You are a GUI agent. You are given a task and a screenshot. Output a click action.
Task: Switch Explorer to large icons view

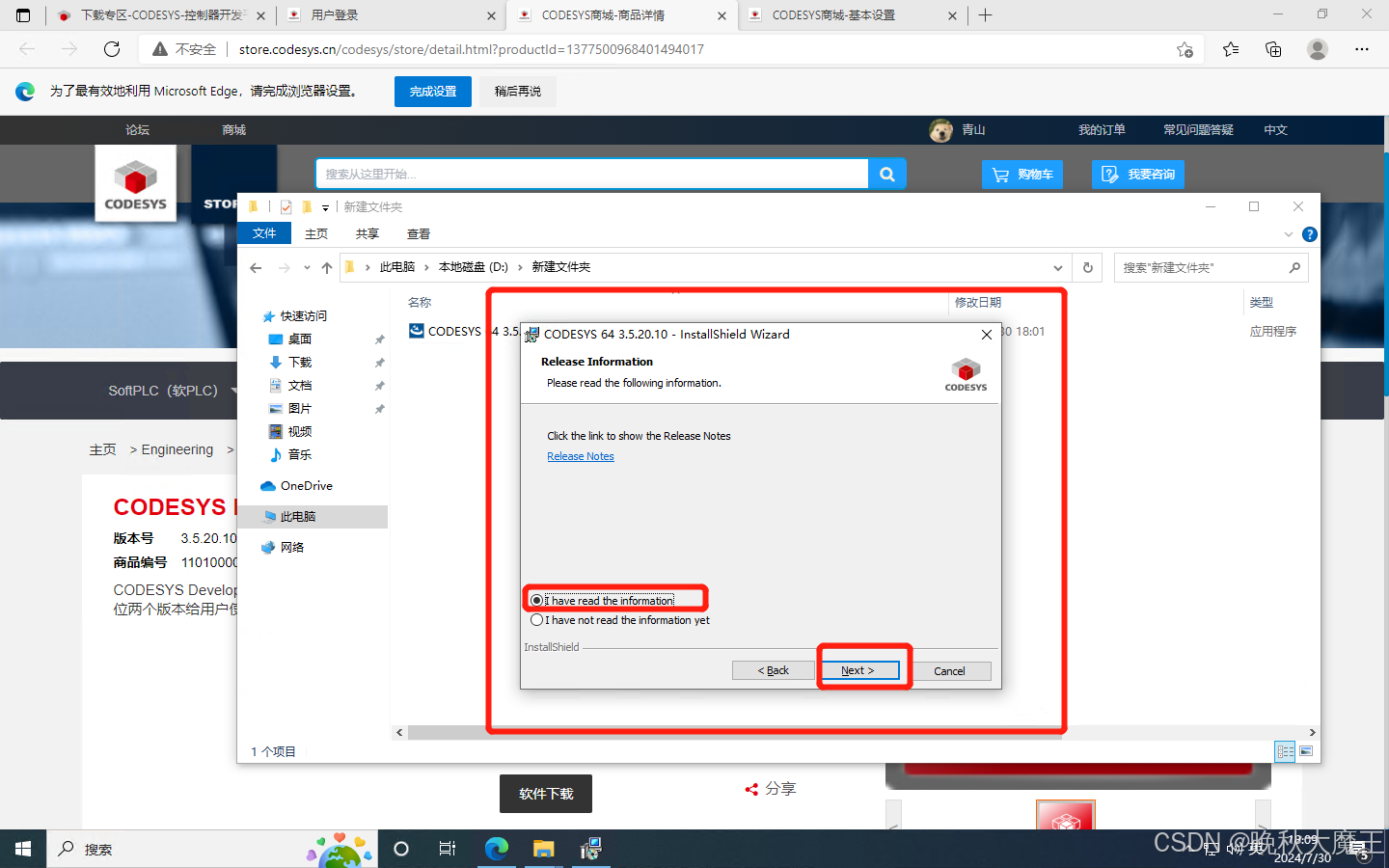click(1306, 751)
